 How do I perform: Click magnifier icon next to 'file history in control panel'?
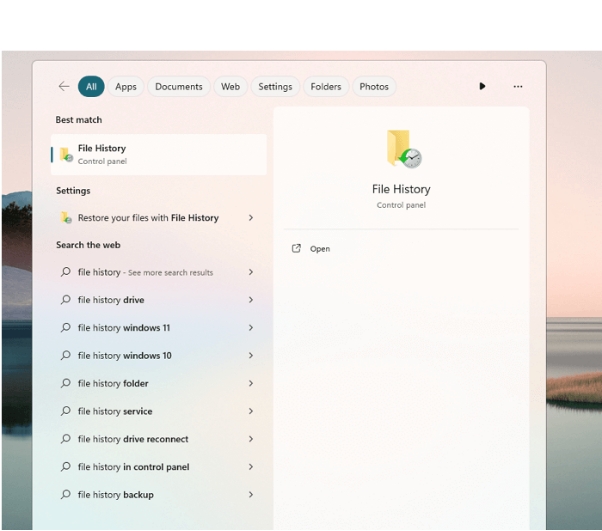click(66, 466)
